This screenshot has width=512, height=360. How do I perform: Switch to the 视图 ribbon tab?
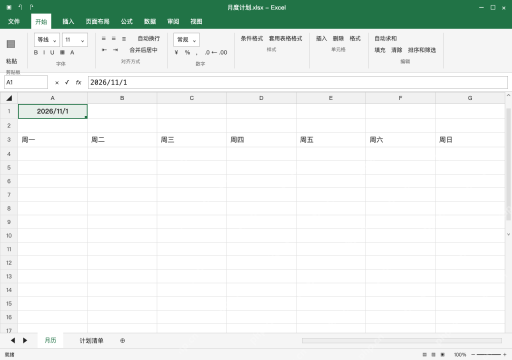click(x=196, y=22)
